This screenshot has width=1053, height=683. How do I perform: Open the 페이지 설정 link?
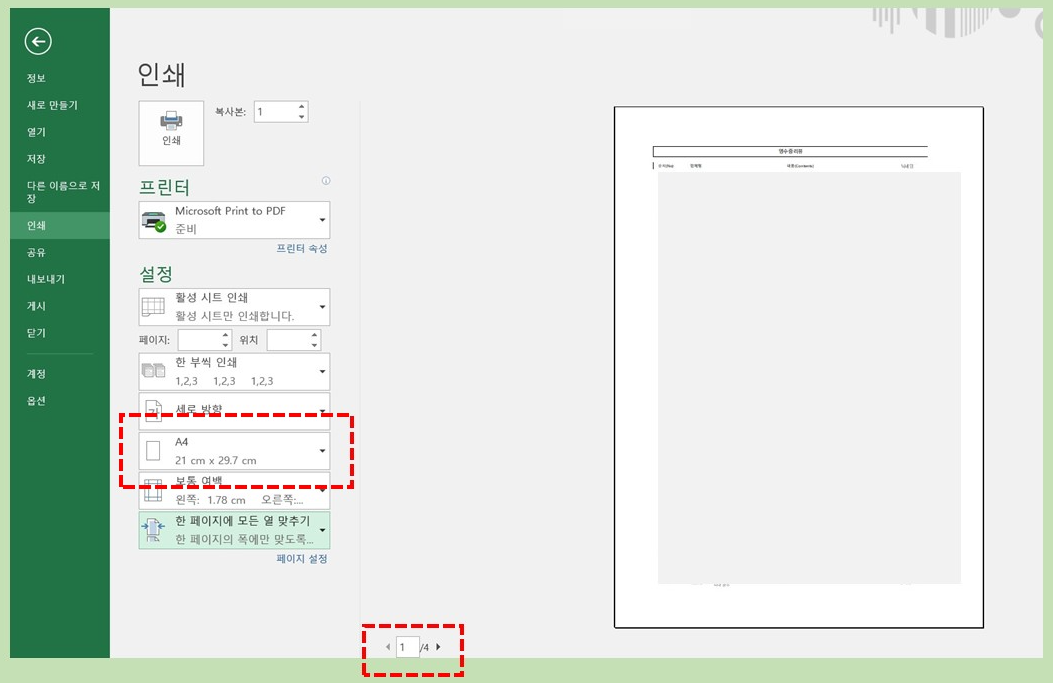[302, 559]
